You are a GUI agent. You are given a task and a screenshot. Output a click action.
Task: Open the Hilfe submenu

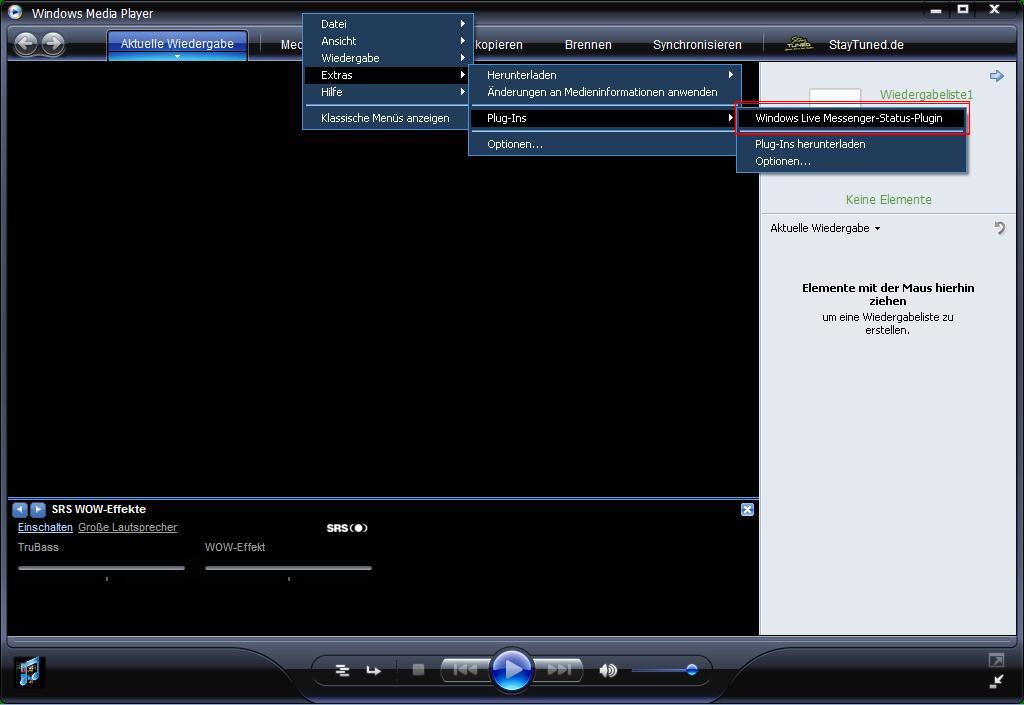[x=388, y=92]
